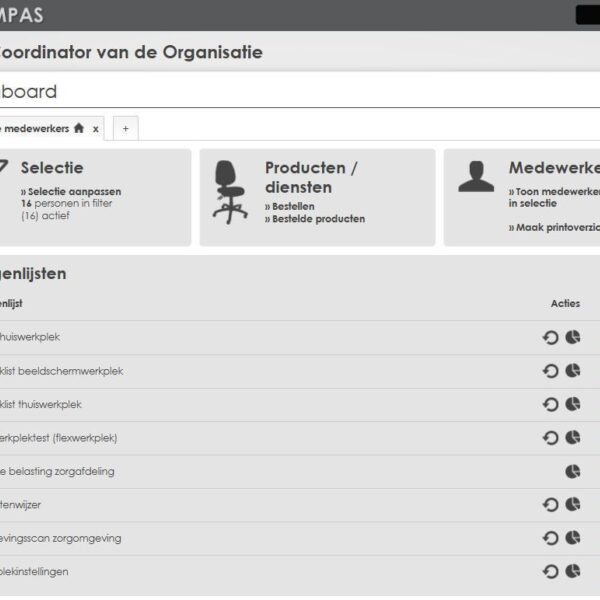This screenshot has width=600, height=600.
Task: Select the medewerkers tab
Action: tap(35, 128)
